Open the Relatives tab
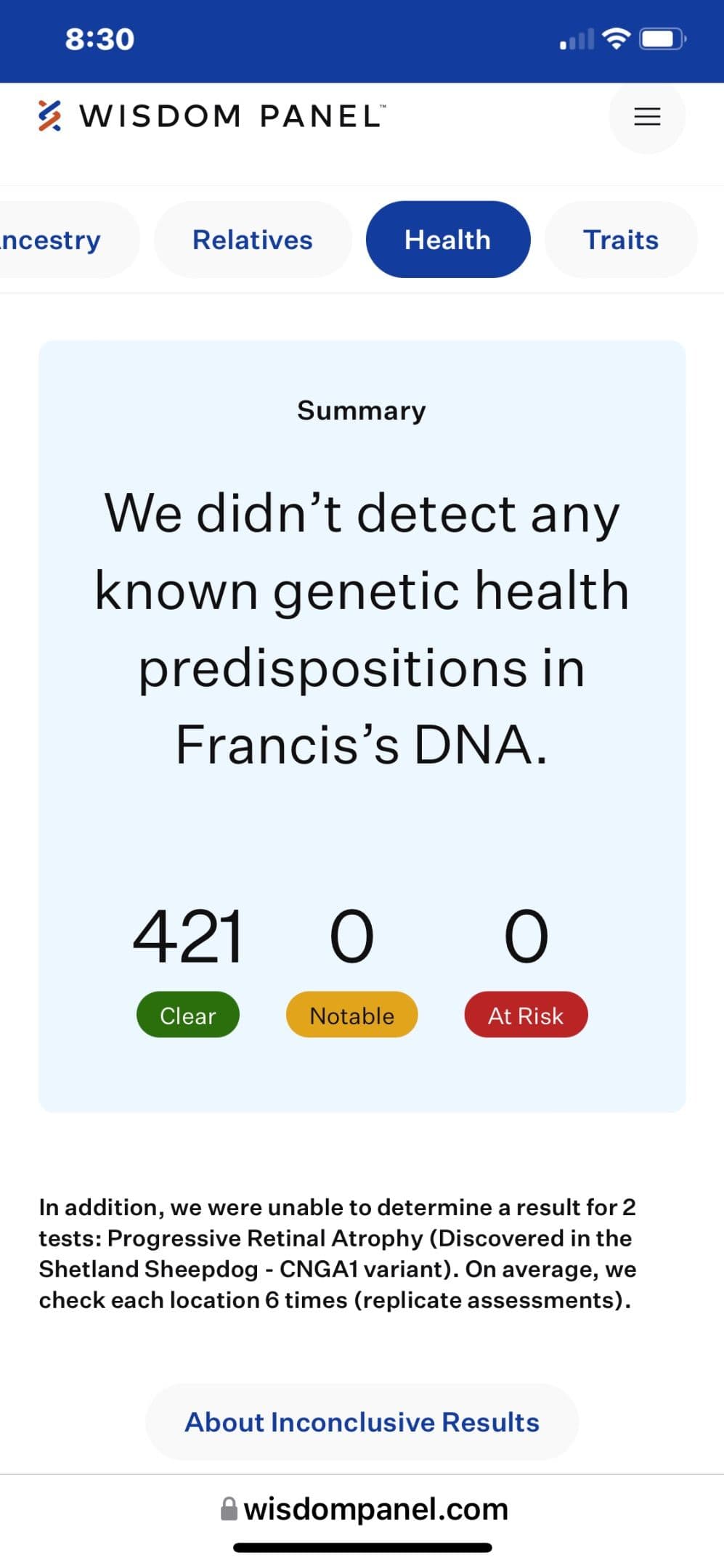This screenshot has width=724, height=1568. pyautogui.click(x=253, y=240)
